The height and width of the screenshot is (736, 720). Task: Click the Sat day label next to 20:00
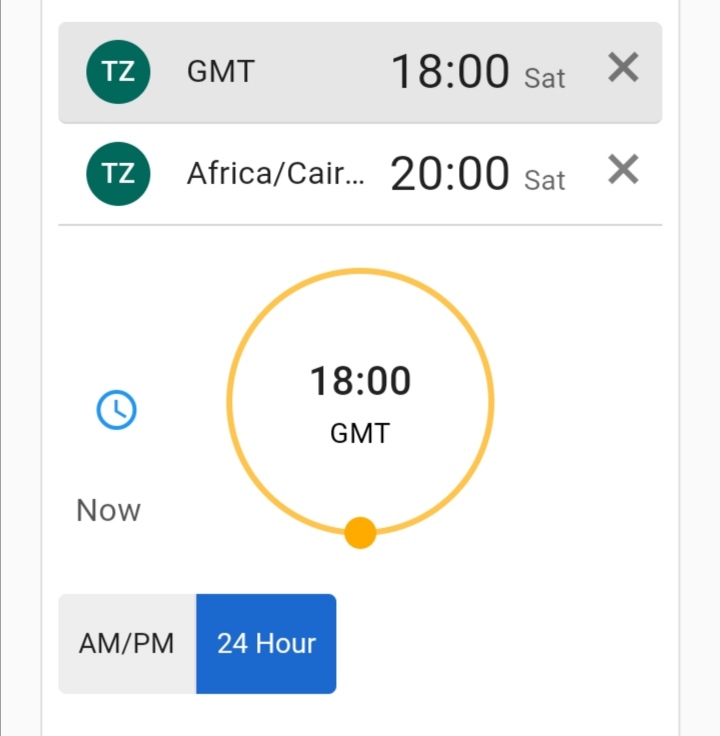(545, 180)
